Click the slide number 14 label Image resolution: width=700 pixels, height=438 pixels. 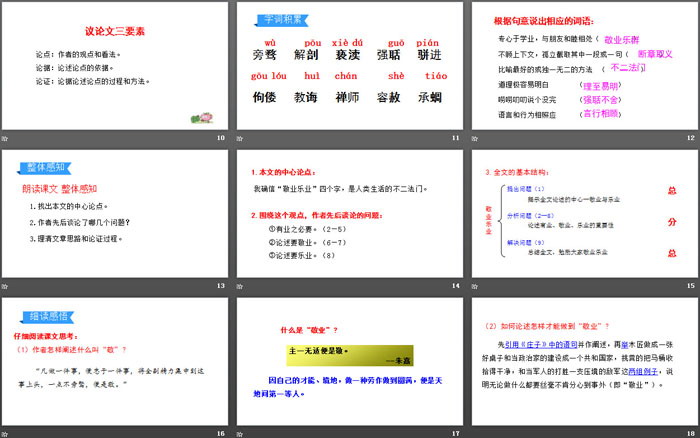tap(455, 286)
